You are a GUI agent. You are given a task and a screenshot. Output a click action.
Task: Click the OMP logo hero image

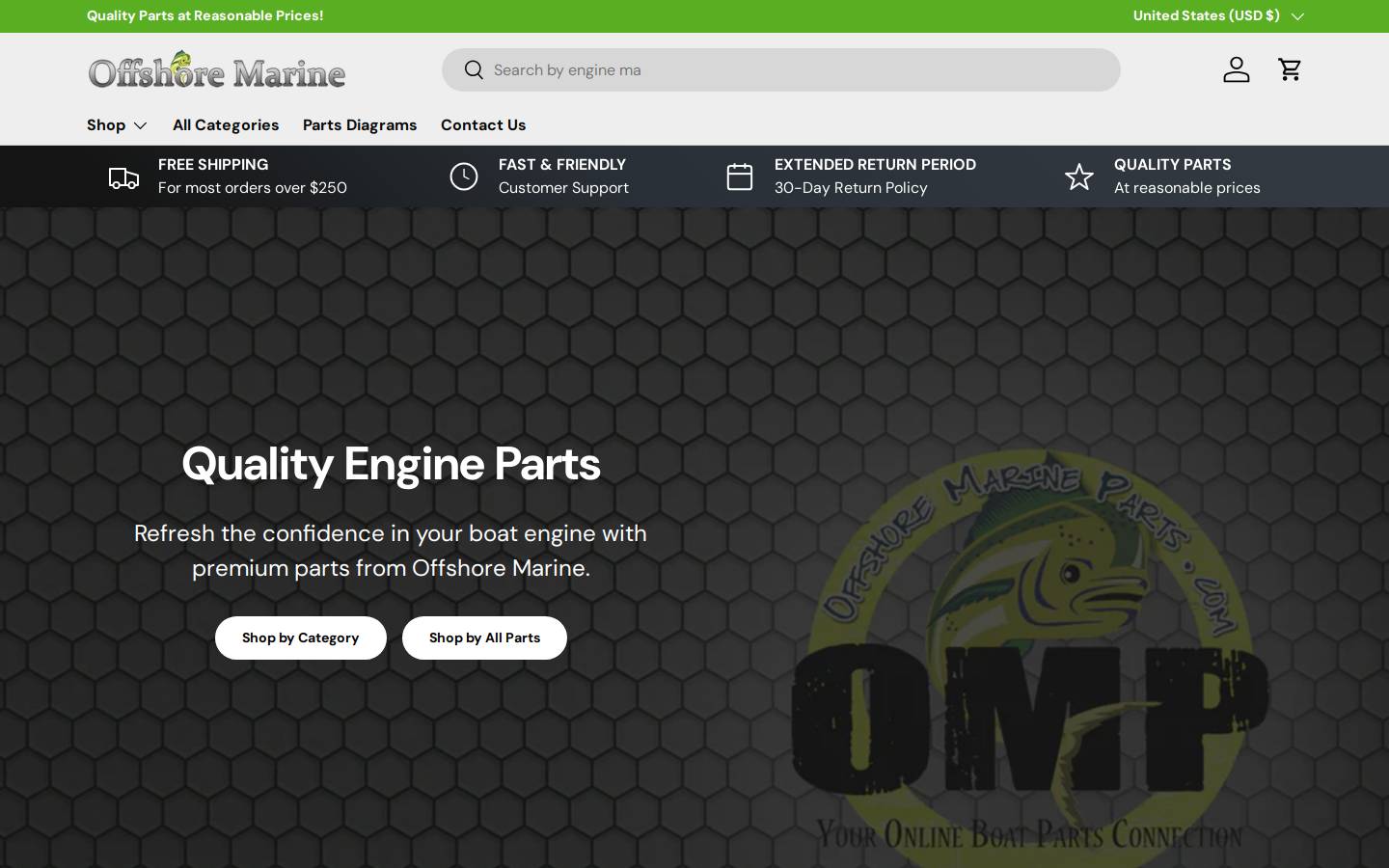1030,656
